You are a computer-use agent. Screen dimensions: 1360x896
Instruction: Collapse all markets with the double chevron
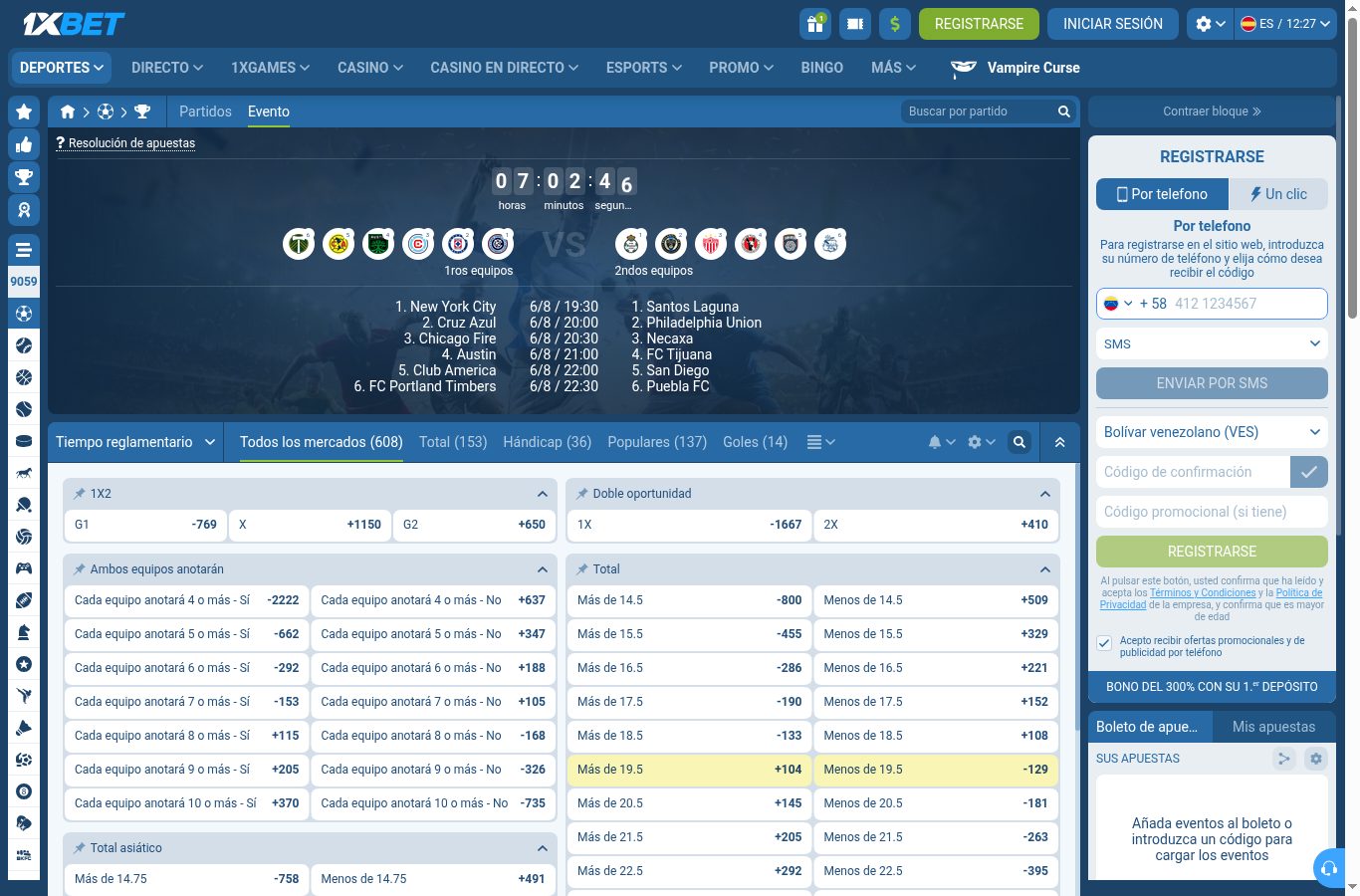point(1059,442)
